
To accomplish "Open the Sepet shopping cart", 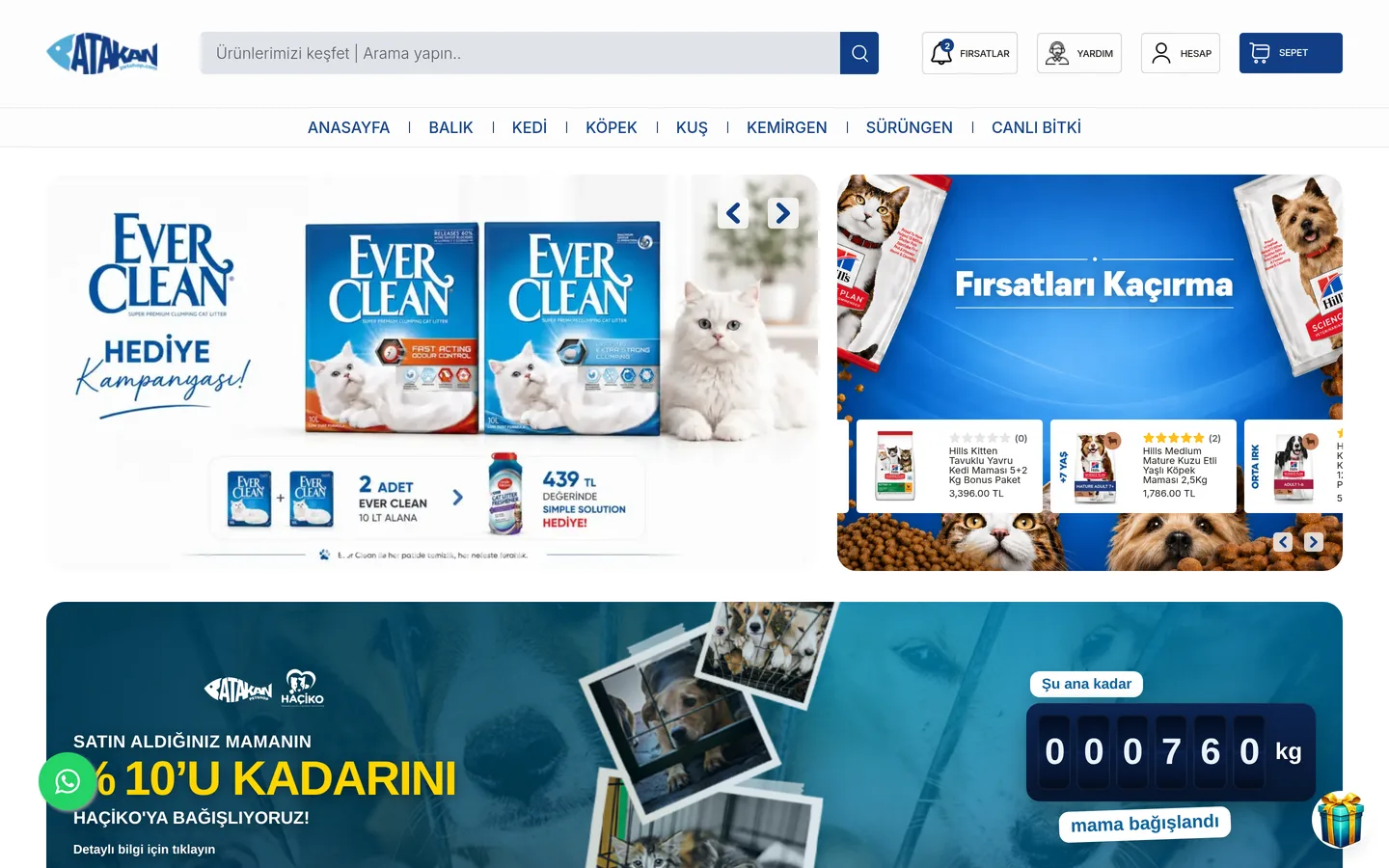I will [1291, 53].
